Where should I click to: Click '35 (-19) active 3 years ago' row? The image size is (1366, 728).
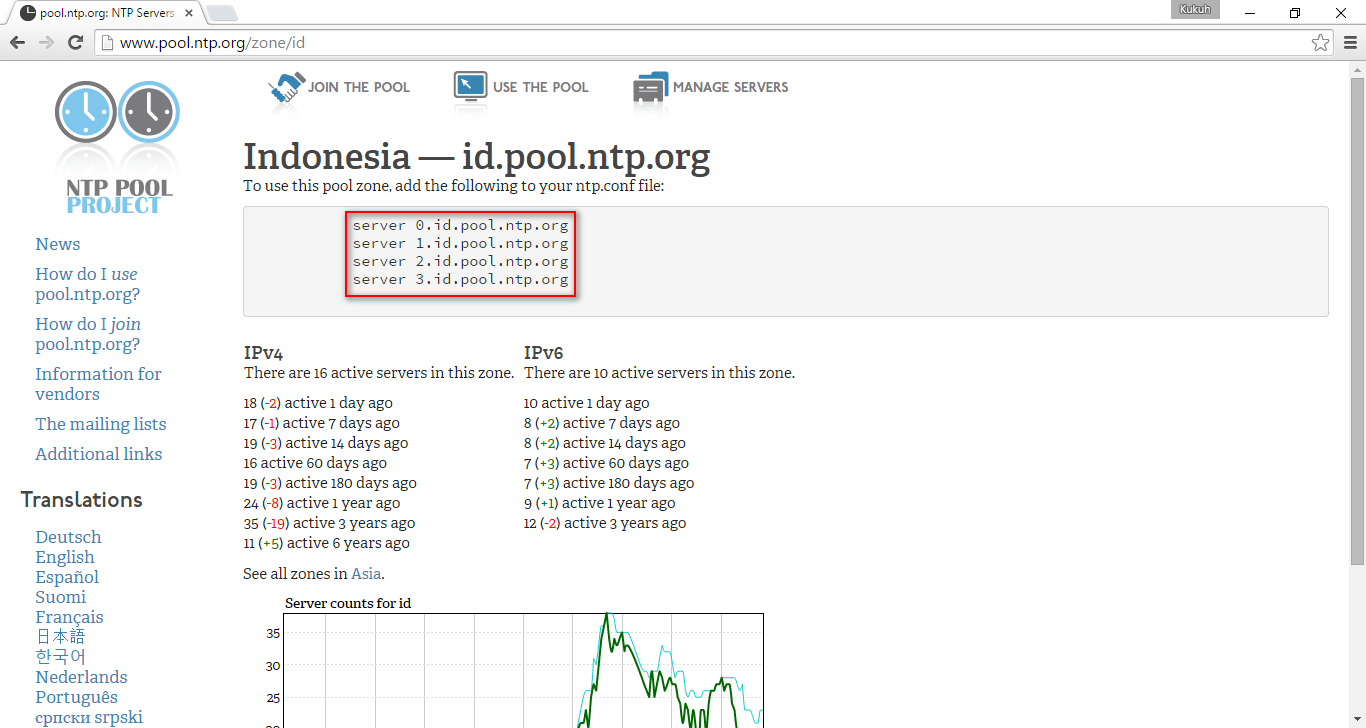pyautogui.click(x=329, y=523)
